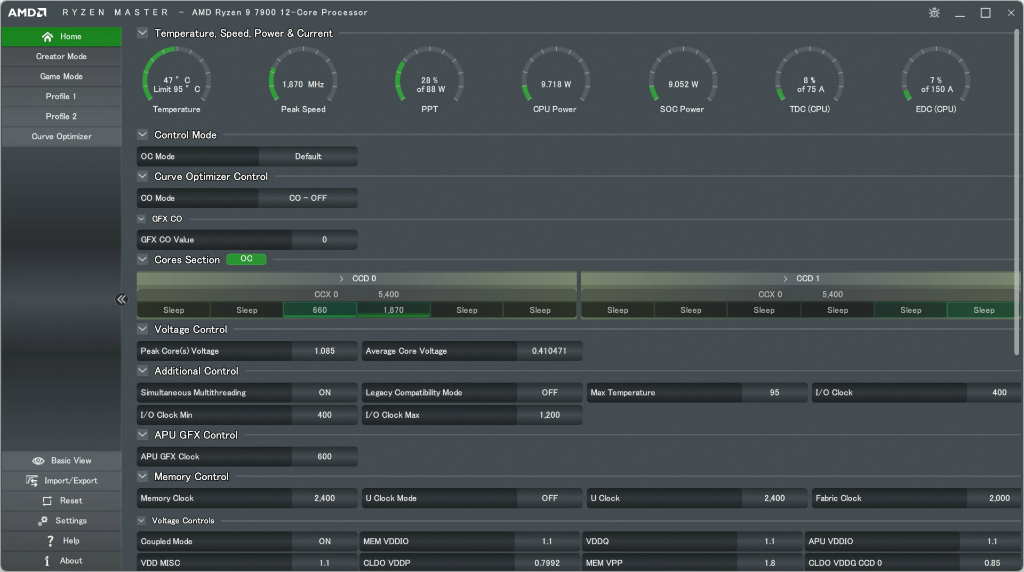Click the Import/Export button label
The height and width of the screenshot is (572, 1024).
71,481
